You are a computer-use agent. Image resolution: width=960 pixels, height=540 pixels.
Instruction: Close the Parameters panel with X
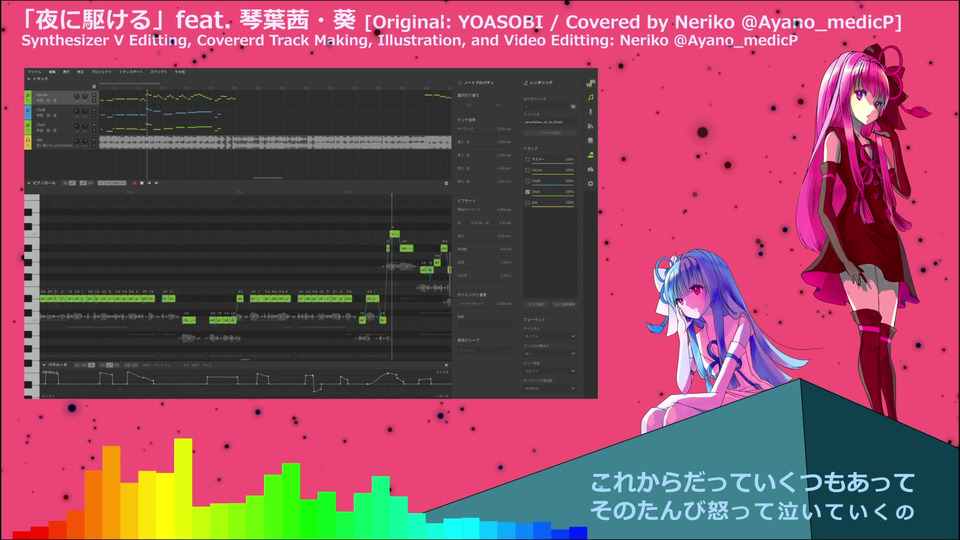(x=446, y=365)
